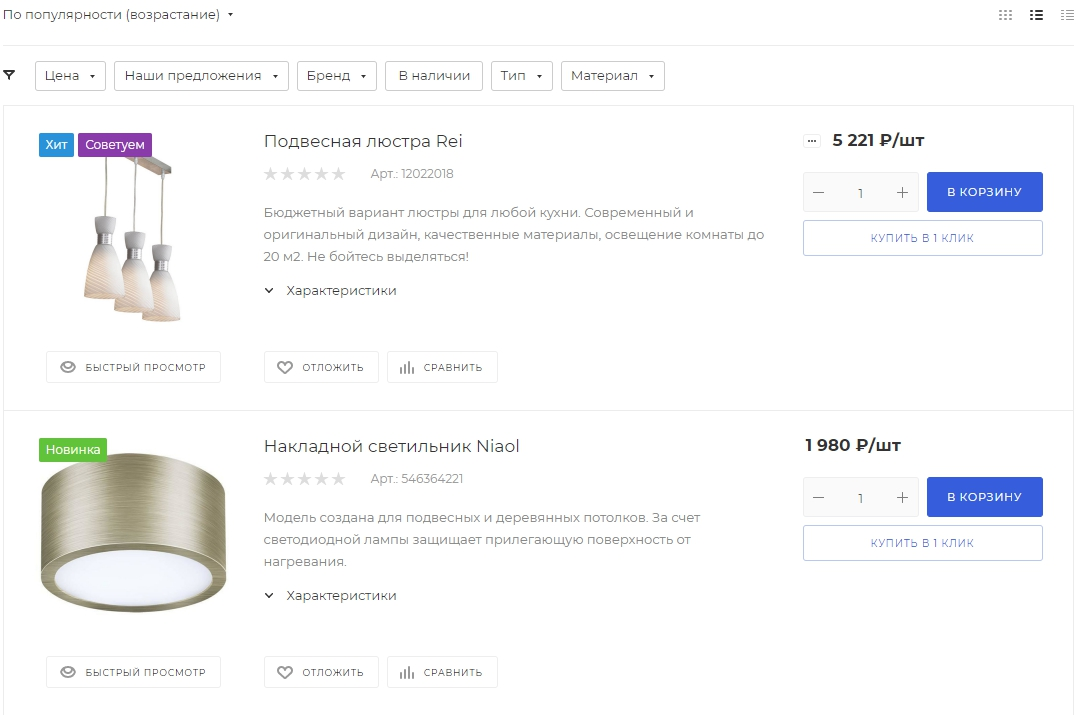Switch to grid view layout
This screenshot has height=715, width=1076.
(x=1004, y=14)
